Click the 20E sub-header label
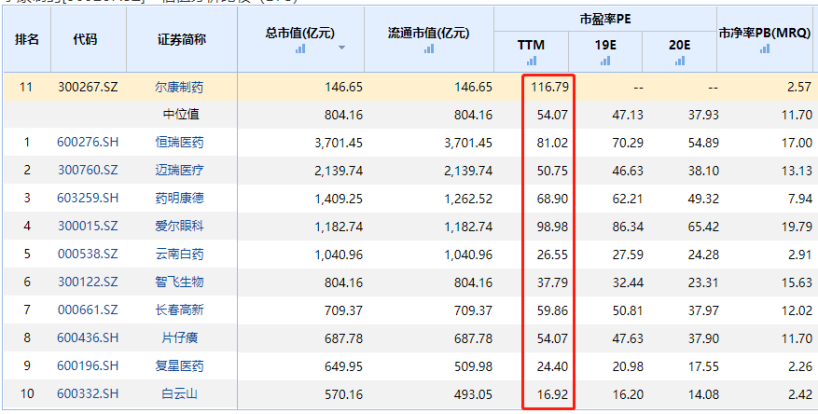 pyautogui.click(x=679, y=45)
